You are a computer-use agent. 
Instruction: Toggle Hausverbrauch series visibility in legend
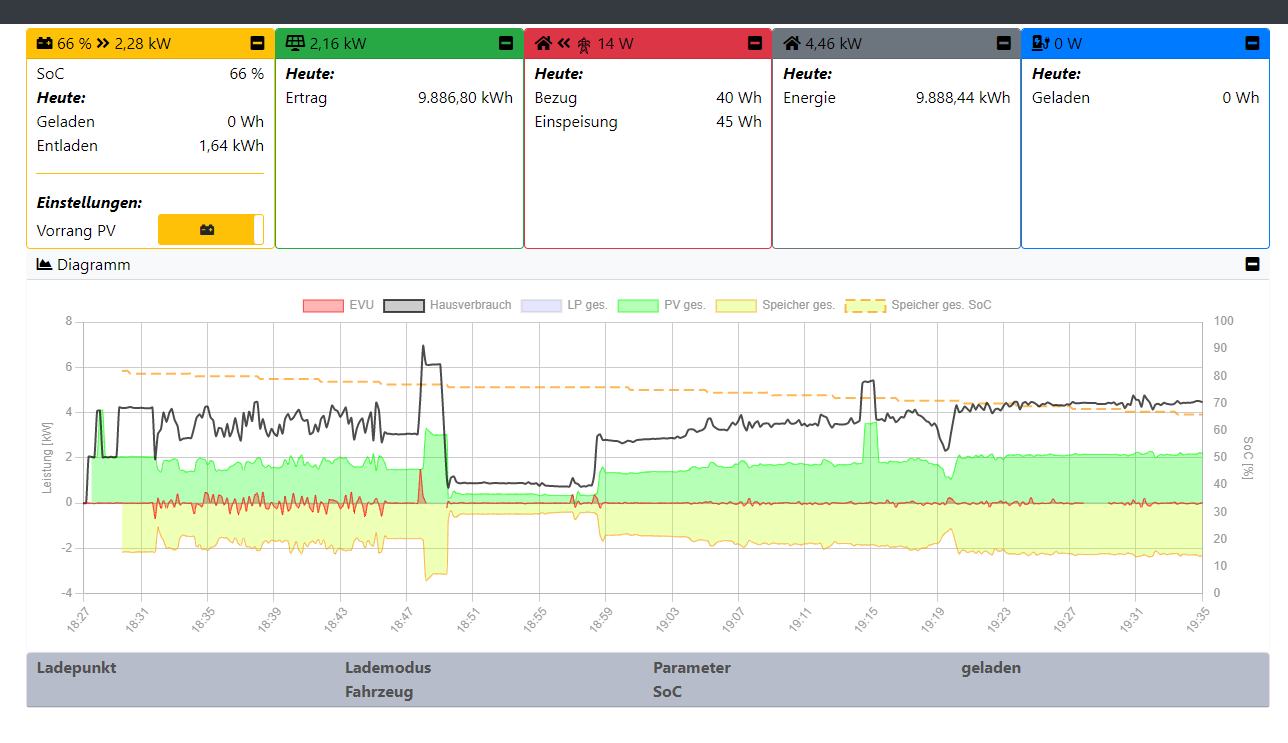[446, 305]
